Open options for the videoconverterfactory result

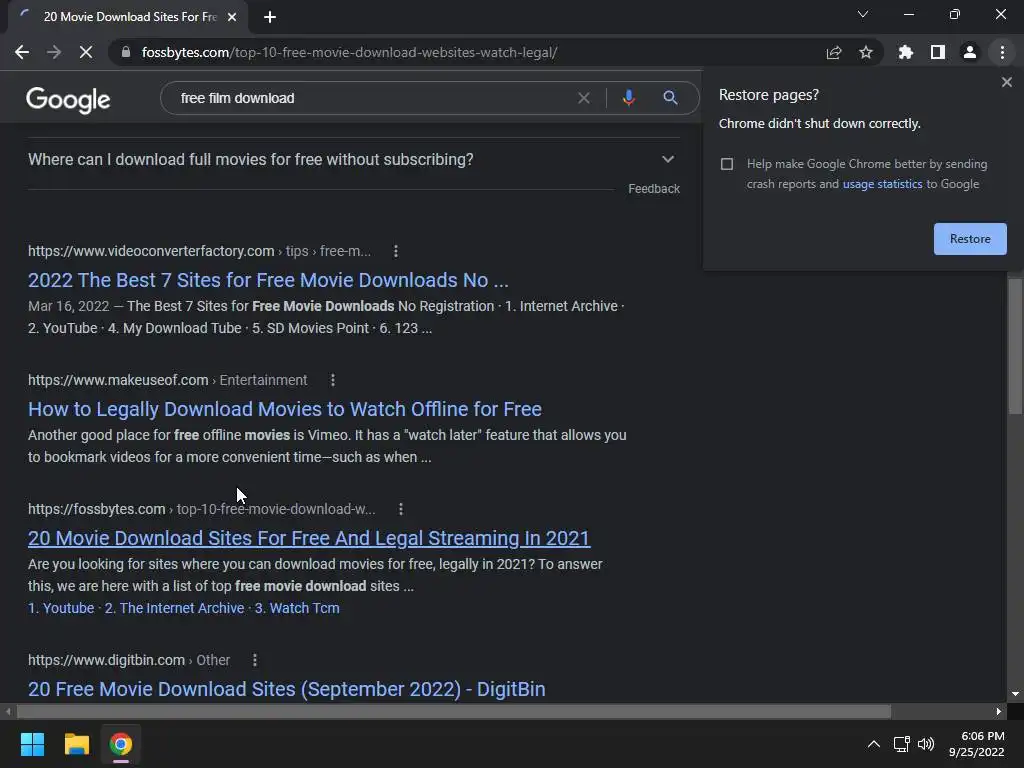pos(396,251)
